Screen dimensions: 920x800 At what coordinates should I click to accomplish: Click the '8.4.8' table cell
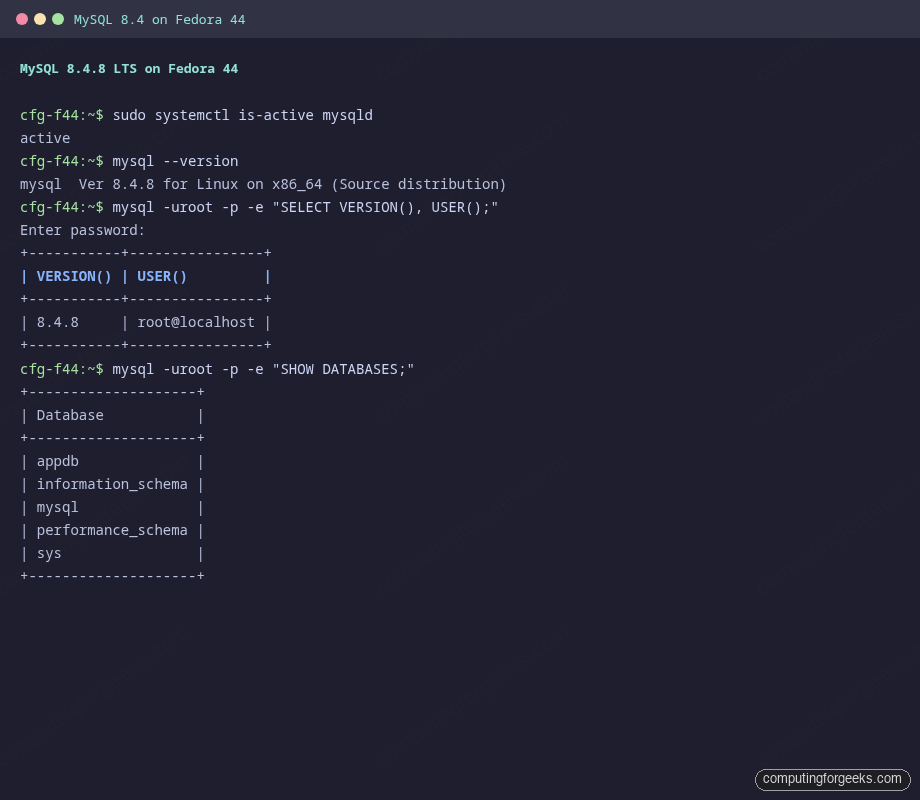pyautogui.click(x=58, y=322)
